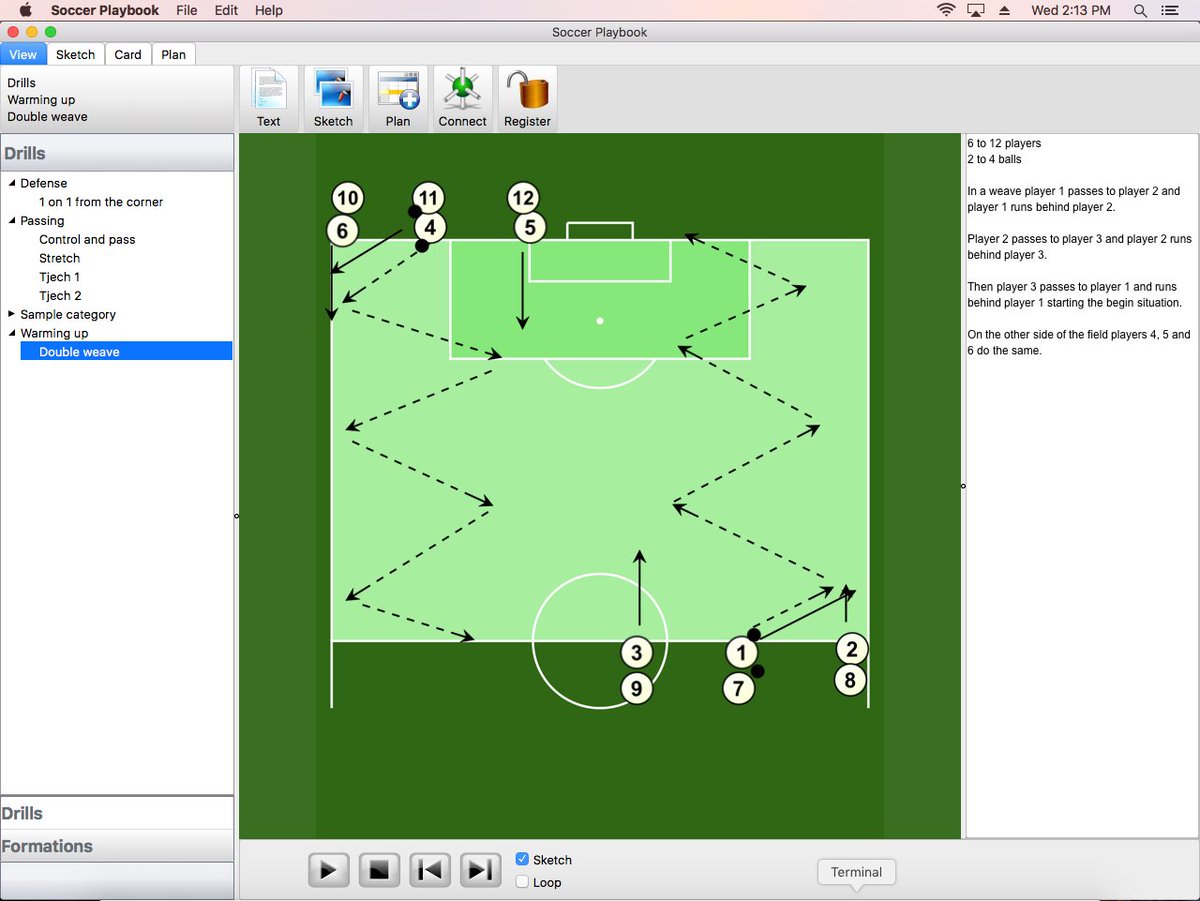This screenshot has height=901, width=1200.
Task: Open Spotlight search in the menu bar
Action: pyautogui.click(x=1141, y=10)
